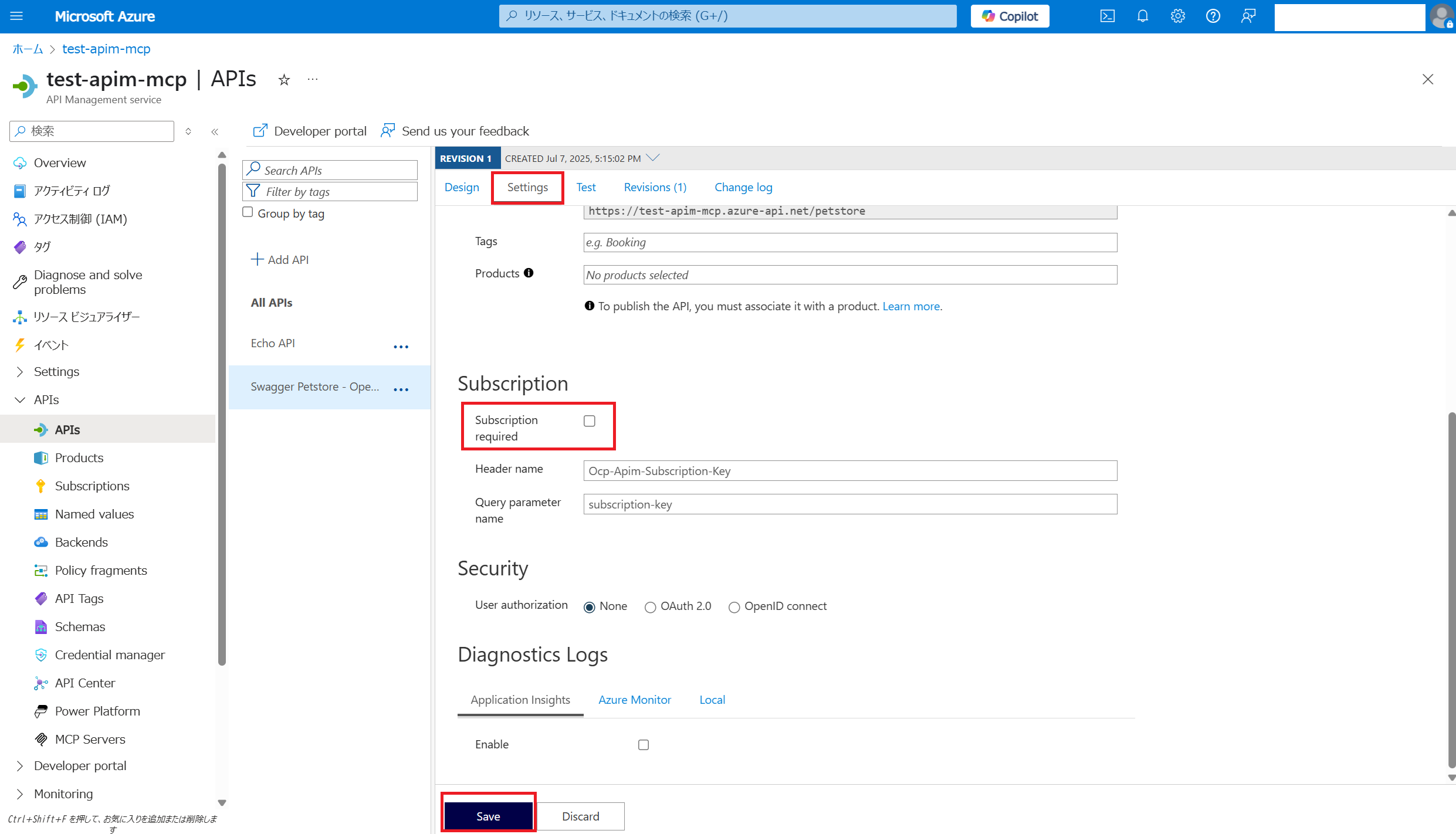
Task: Switch to Azure Monitor tab
Action: click(634, 700)
